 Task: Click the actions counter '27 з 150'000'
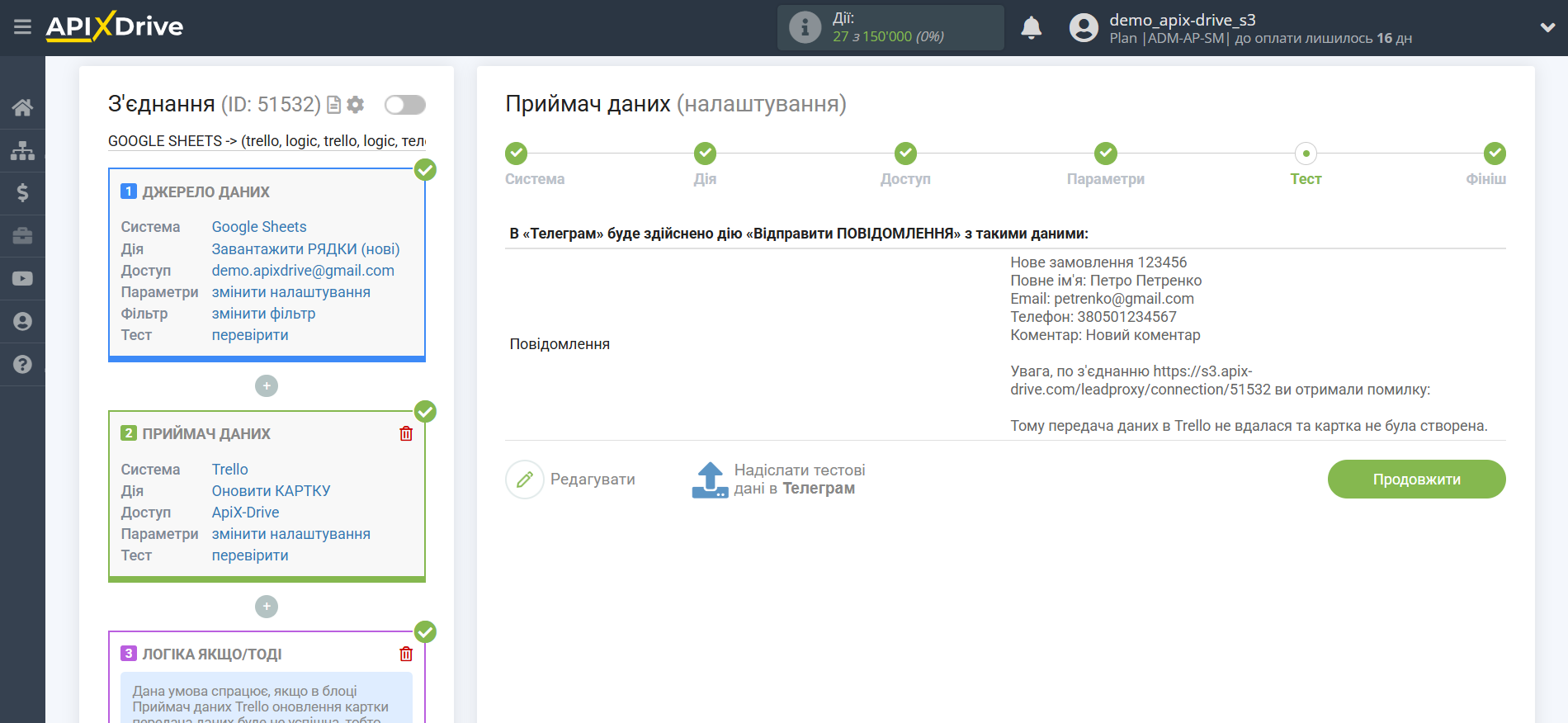pos(872,36)
